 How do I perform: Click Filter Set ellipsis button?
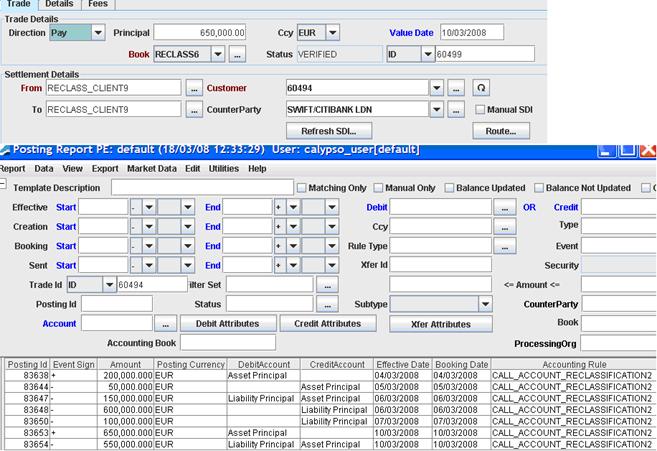[327, 285]
